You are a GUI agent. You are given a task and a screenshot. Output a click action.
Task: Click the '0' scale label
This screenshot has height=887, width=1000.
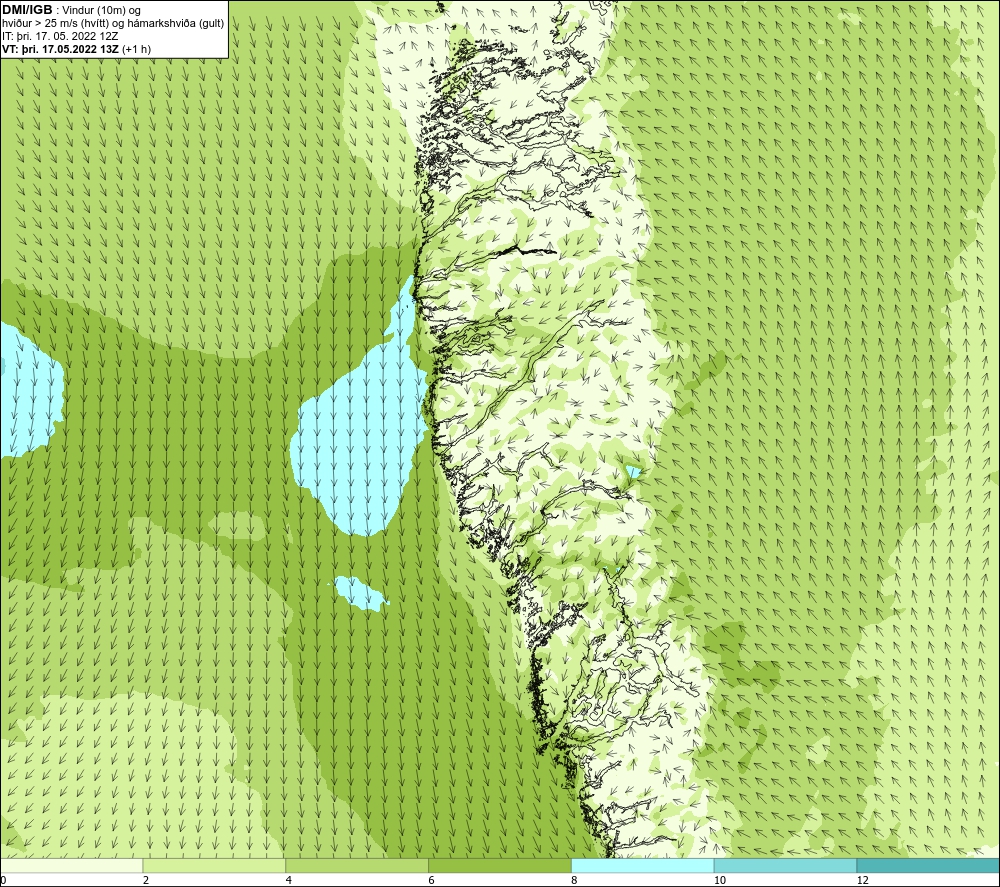tap(3, 880)
